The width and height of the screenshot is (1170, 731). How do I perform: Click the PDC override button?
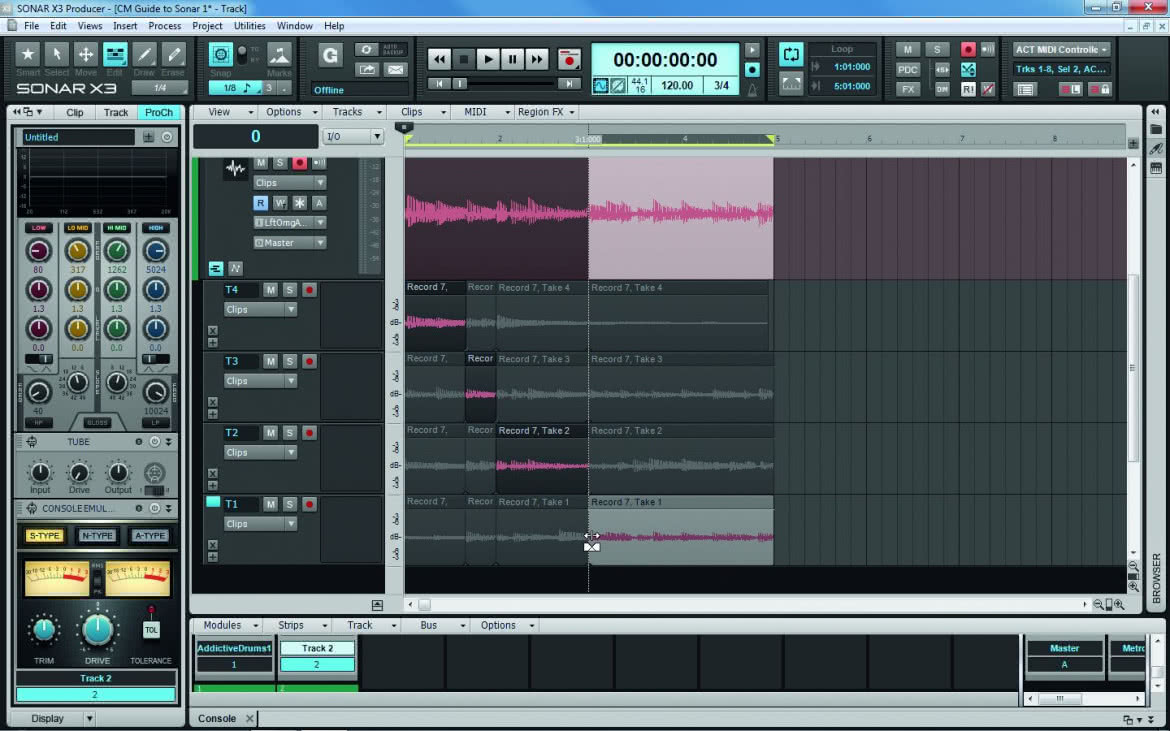point(907,69)
